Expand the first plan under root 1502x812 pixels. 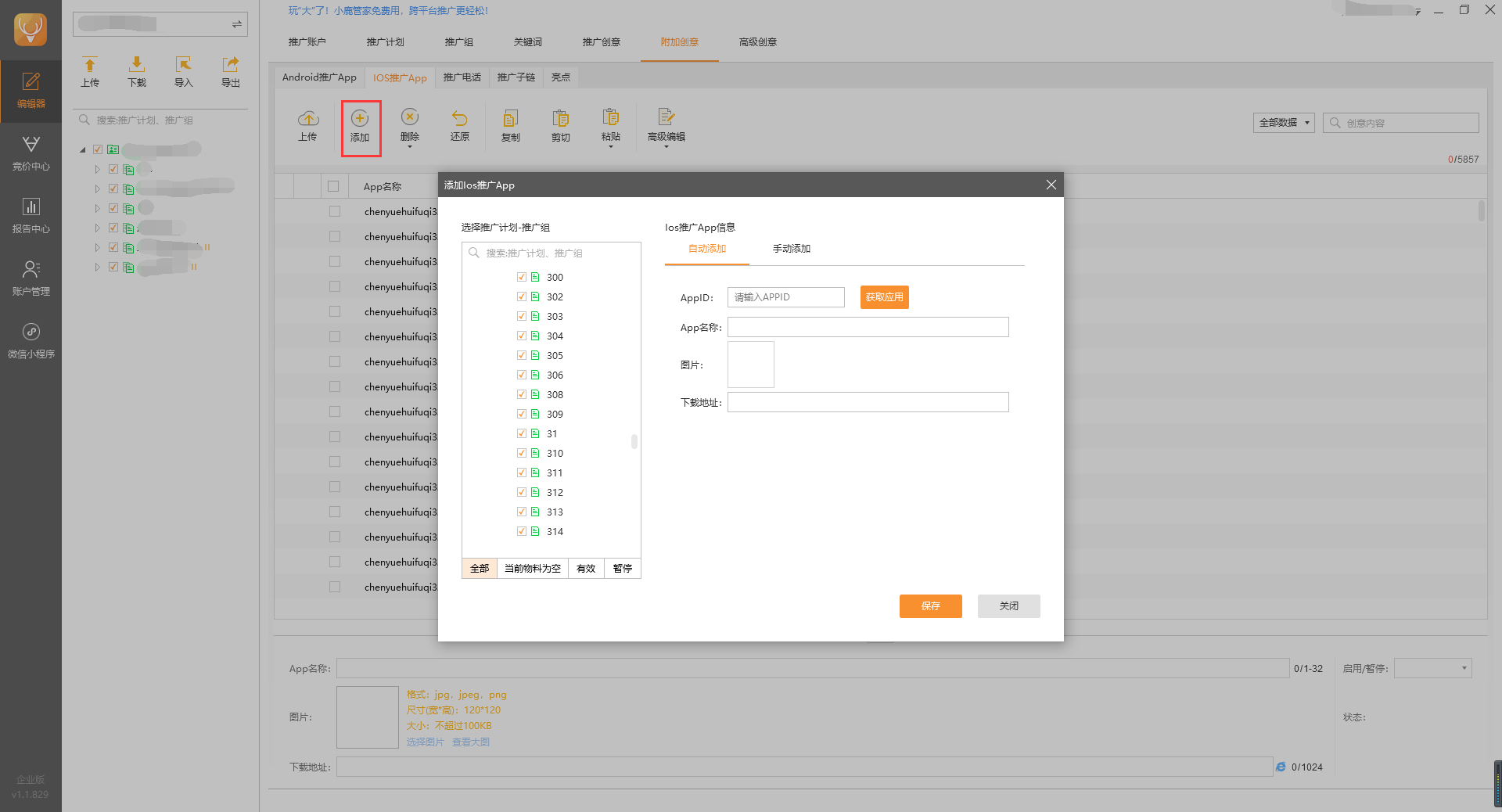[98, 169]
